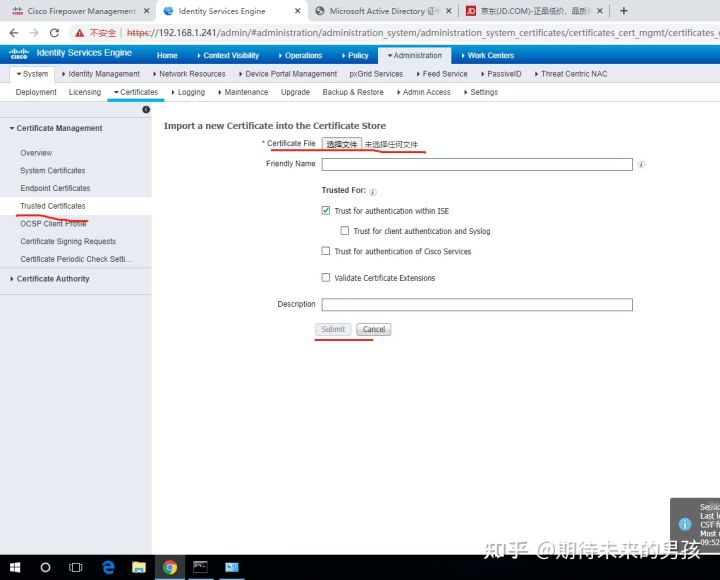Open Certificate Signing Requests in sidebar

tap(68, 241)
